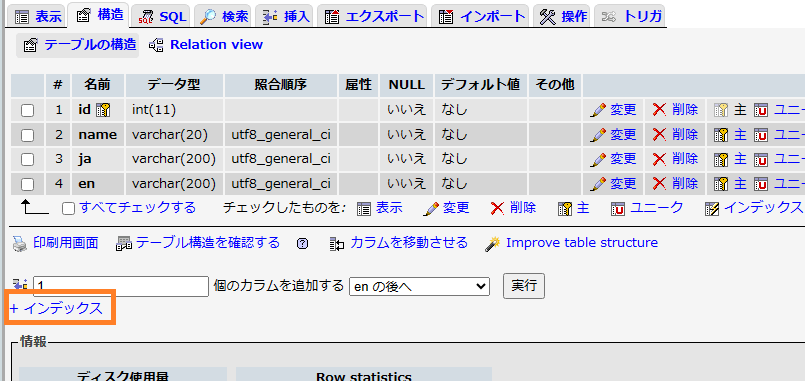This screenshot has width=805, height=381.
Task: Tick the すべてチェックする checkbox
Action: [68, 208]
